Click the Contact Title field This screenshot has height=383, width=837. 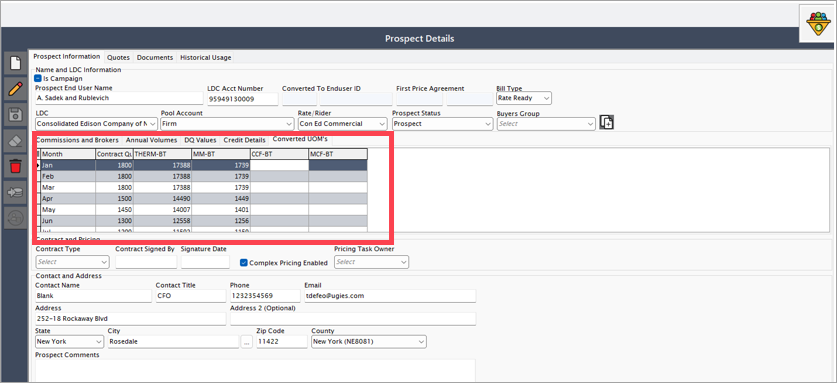click(191, 296)
